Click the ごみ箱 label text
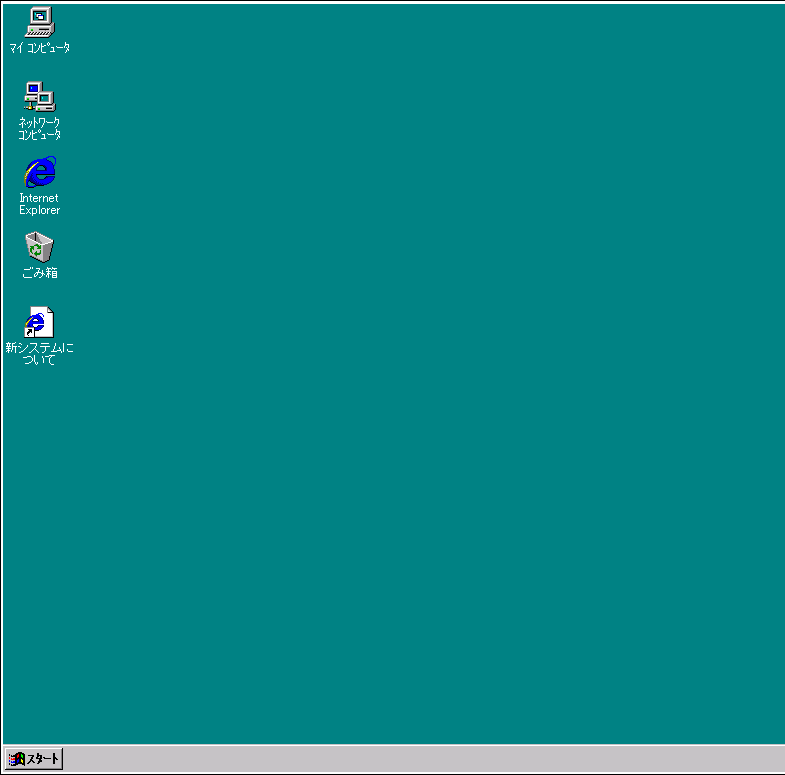This screenshot has width=785, height=775. [x=40, y=273]
